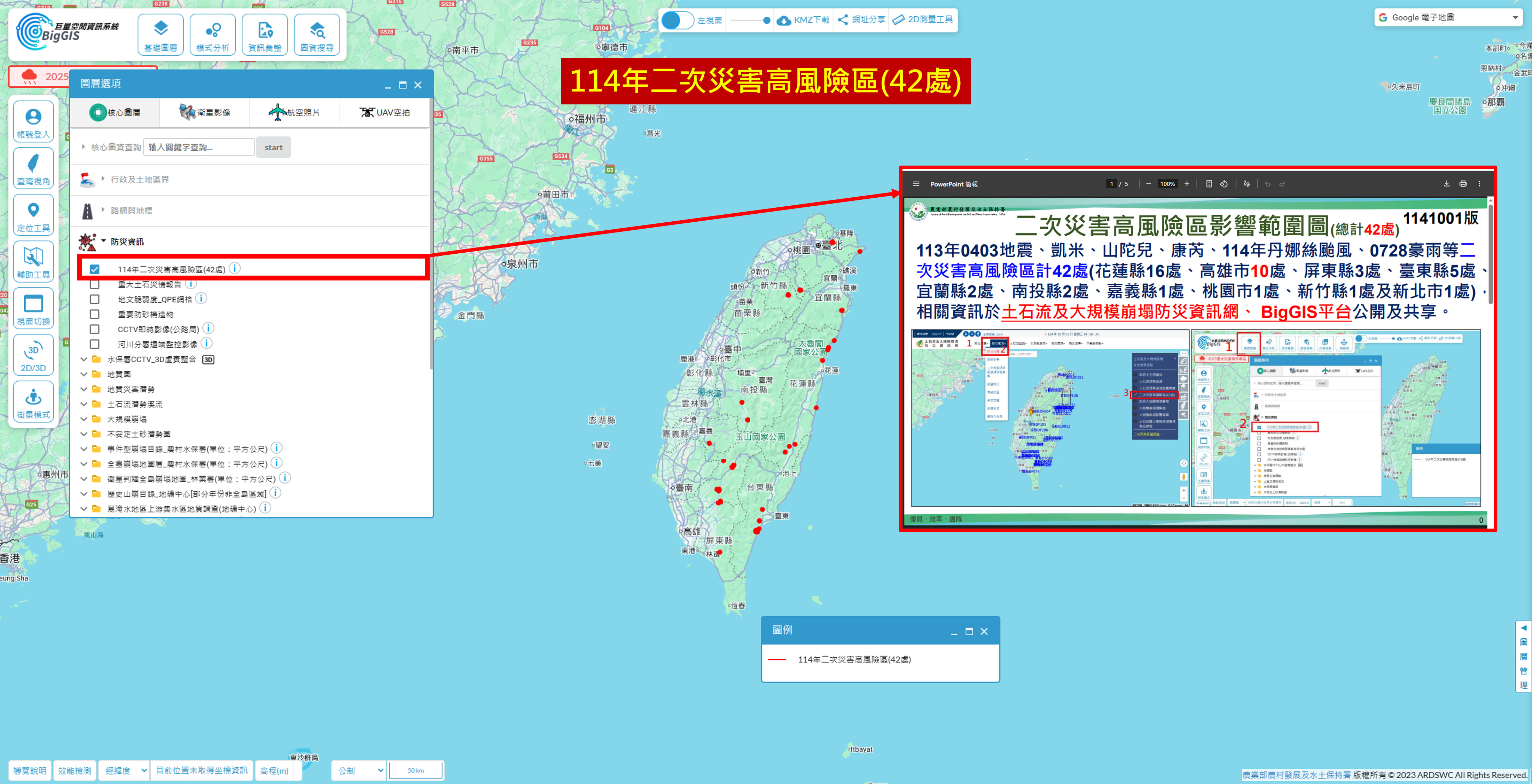Enable the 重要防砂構造物 layer checkbox

coord(95,315)
